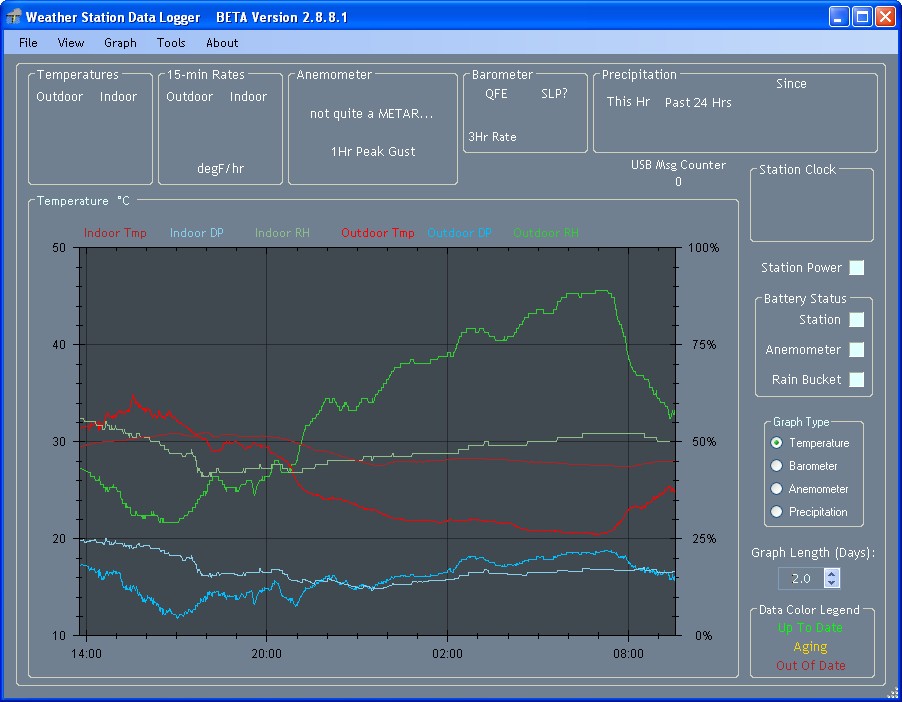
Task: Click the '1Hr Peak Gust' label
Action: click(373, 152)
